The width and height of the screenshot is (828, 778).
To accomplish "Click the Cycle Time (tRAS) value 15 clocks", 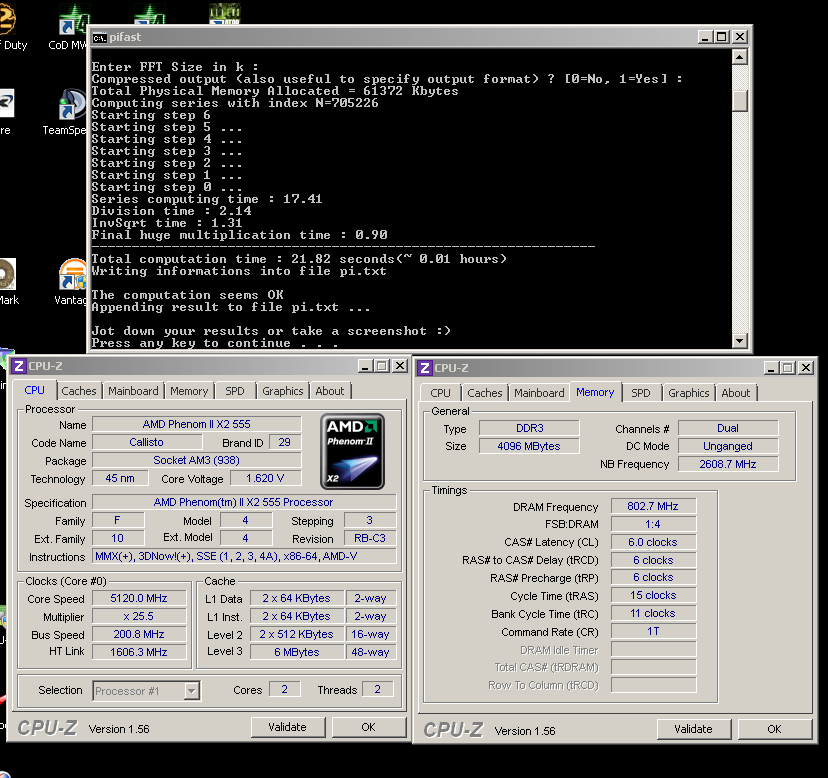I will click(x=653, y=595).
